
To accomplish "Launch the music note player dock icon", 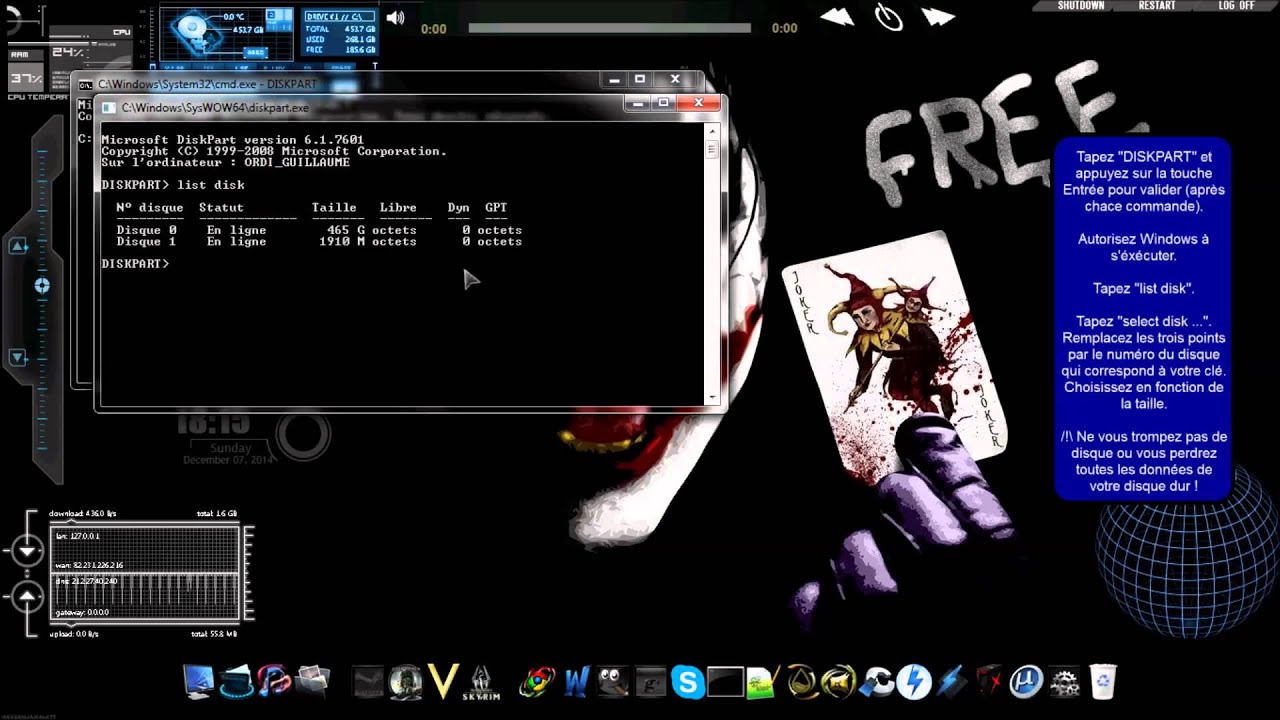I will click(274, 682).
